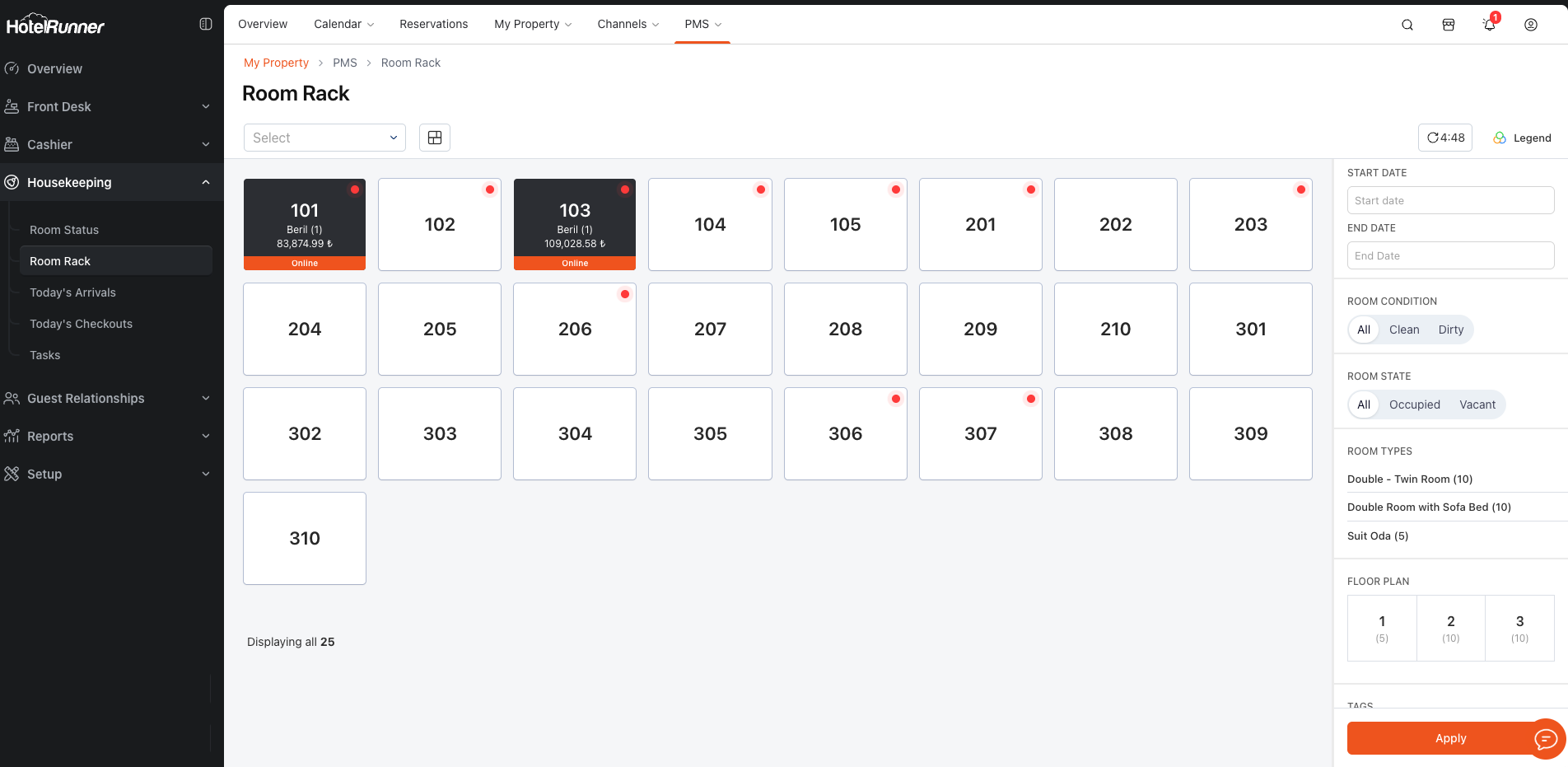Switch to grid layout view icon
This screenshot has width=1568, height=767.
(x=435, y=138)
